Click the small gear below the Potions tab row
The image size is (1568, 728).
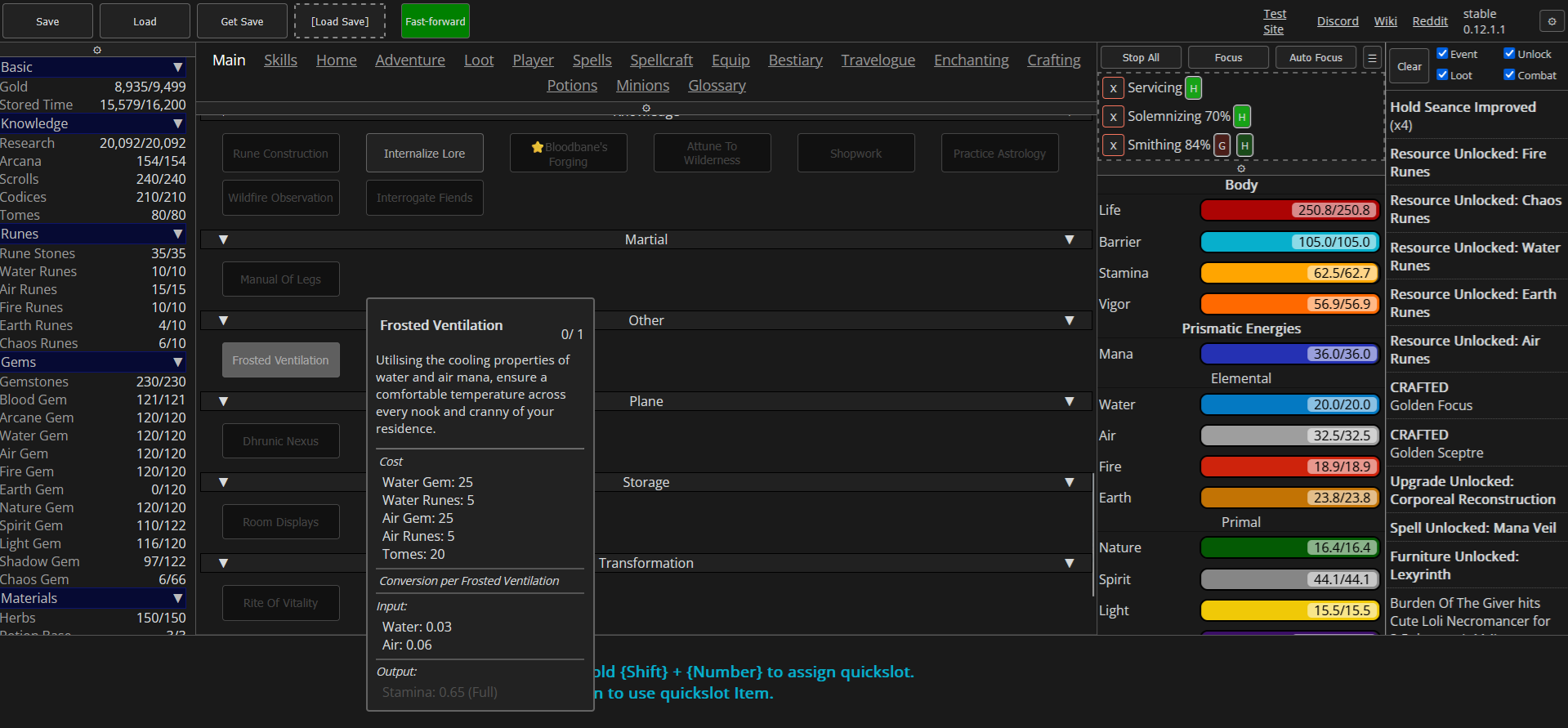point(646,108)
